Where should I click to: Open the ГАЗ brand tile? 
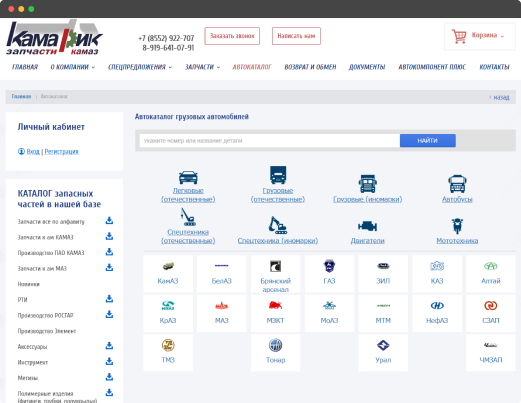329,274
